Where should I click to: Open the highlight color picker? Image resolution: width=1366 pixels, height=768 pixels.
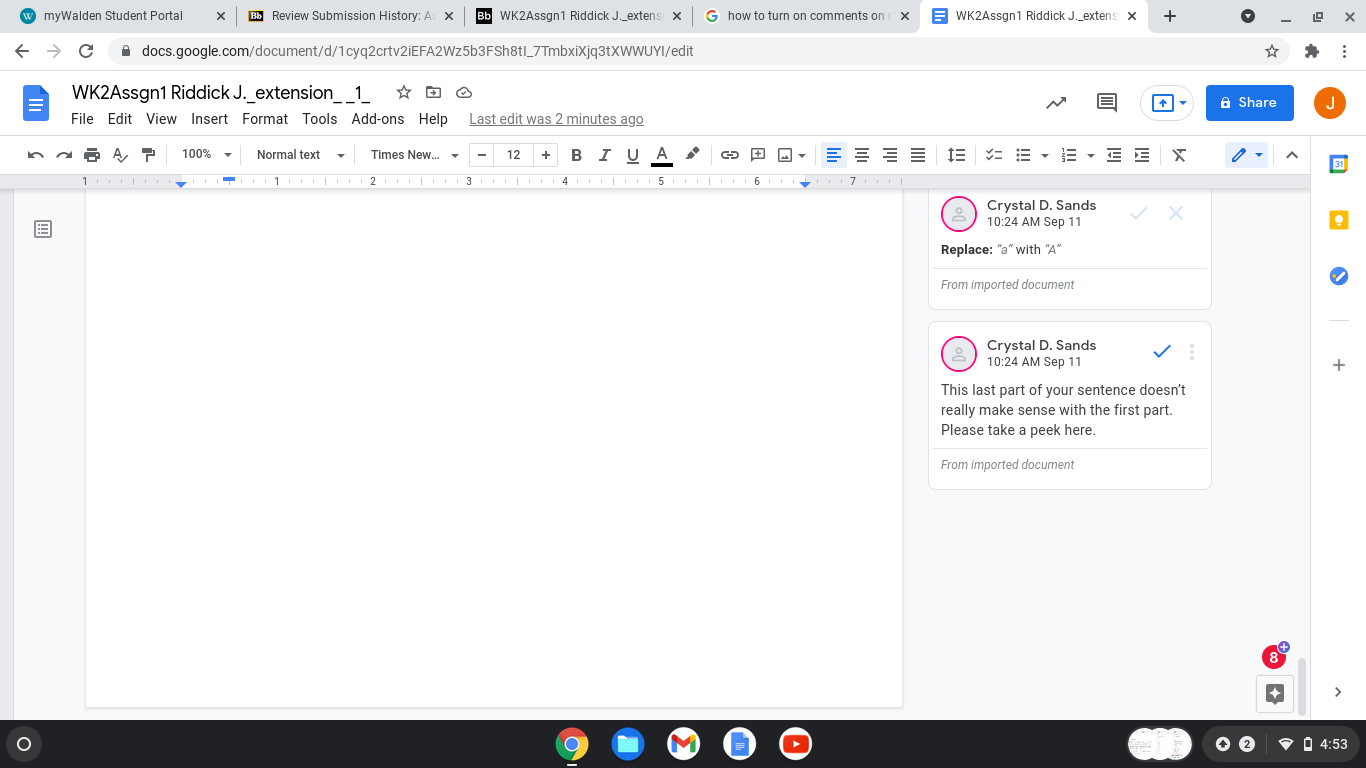tap(692, 155)
